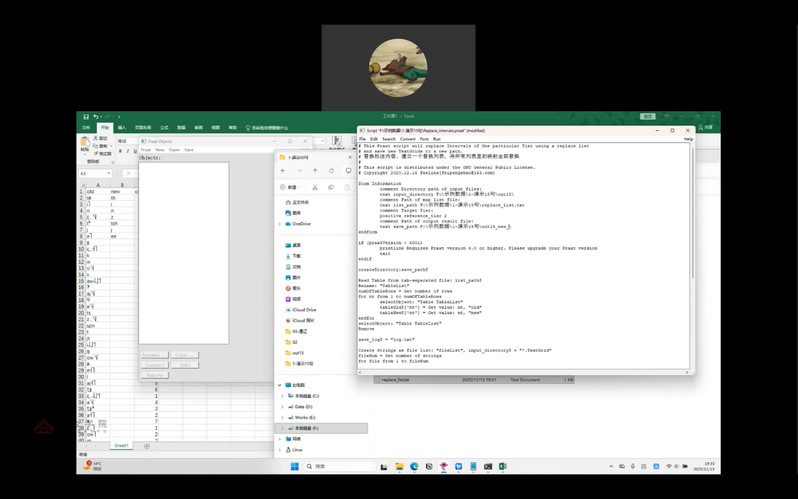Click the Excel save icon in title bar
The width and height of the screenshot is (798, 499).
[x=84, y=118]
